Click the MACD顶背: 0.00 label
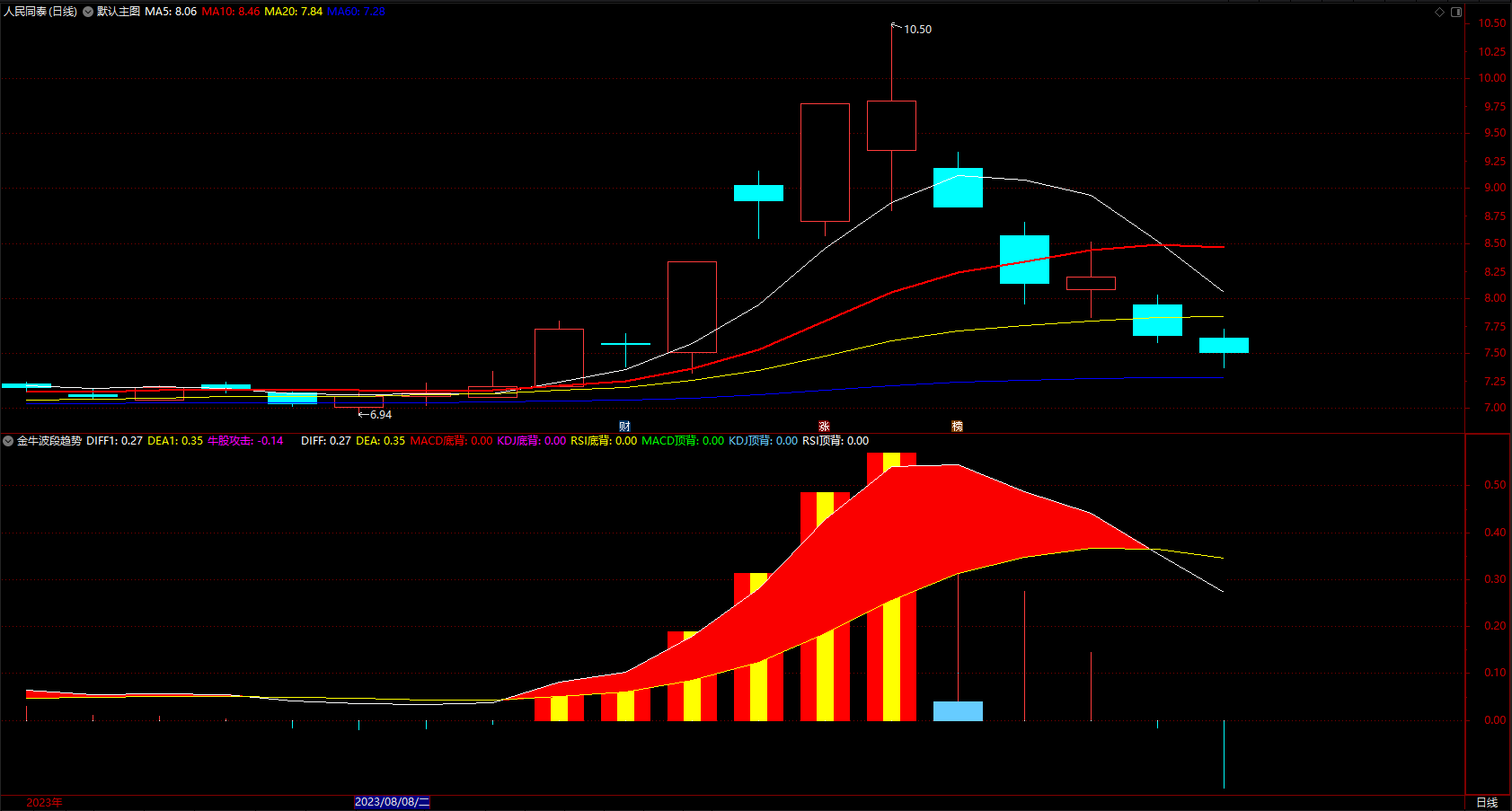 pos(683,441)
